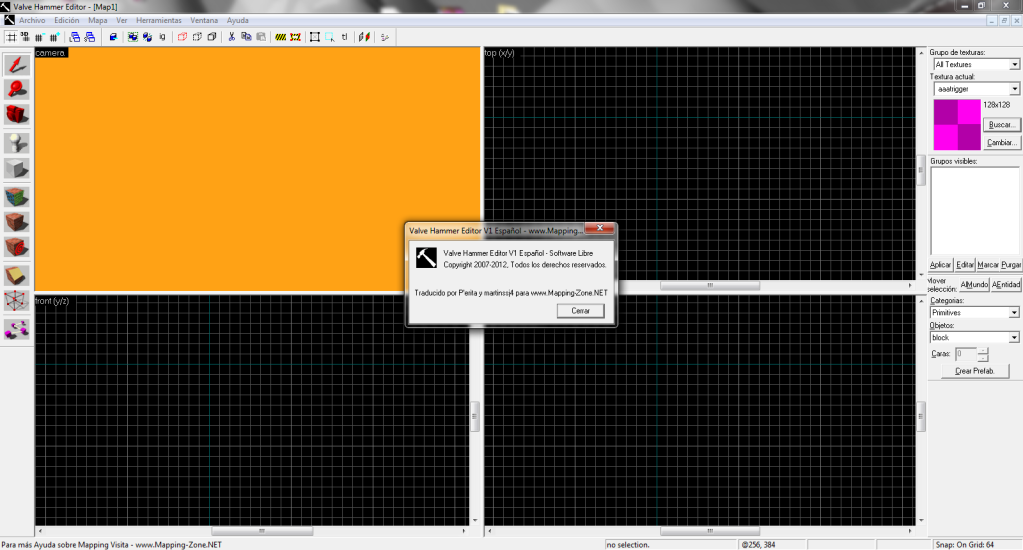Screen dimensions: 1023x550
Task: Open the Archivo menu
Action: 32,20
